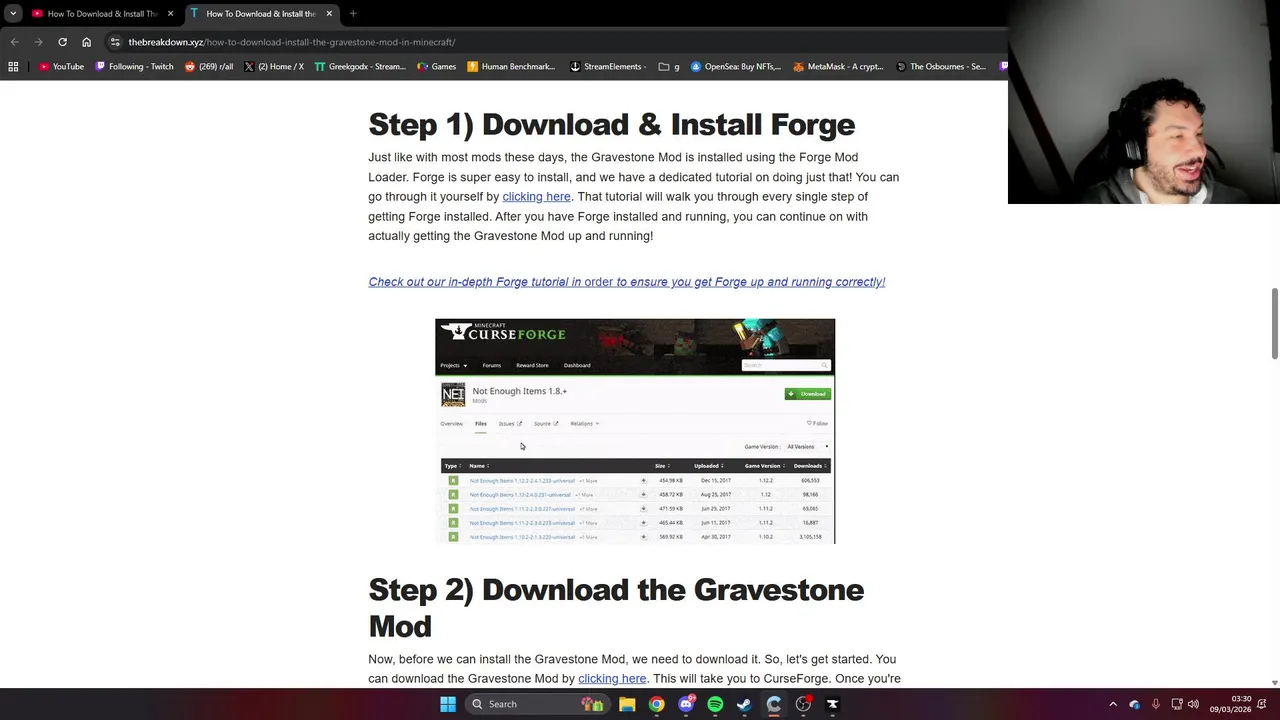1280x720 pixels.
Task: Switch to the YouTube tab
Action: click(x=103, y=13)
